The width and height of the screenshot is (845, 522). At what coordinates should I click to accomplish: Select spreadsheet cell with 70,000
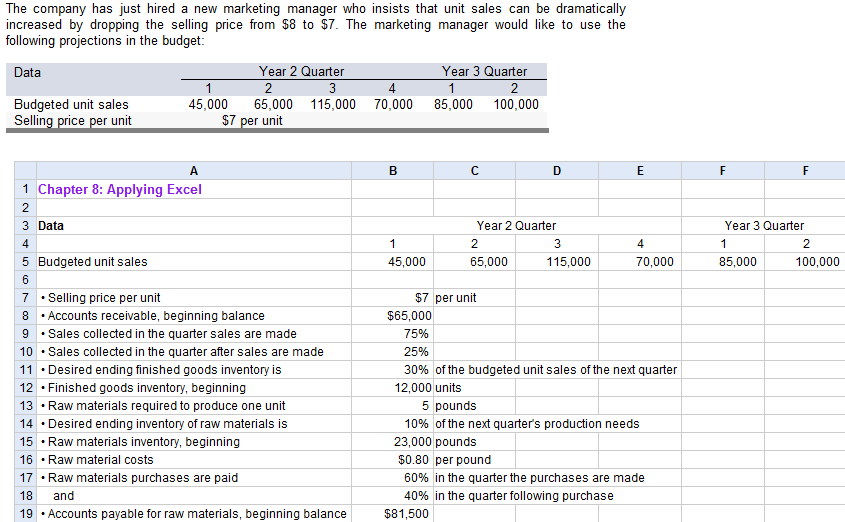pyautogui.click(x=640, y=262)
